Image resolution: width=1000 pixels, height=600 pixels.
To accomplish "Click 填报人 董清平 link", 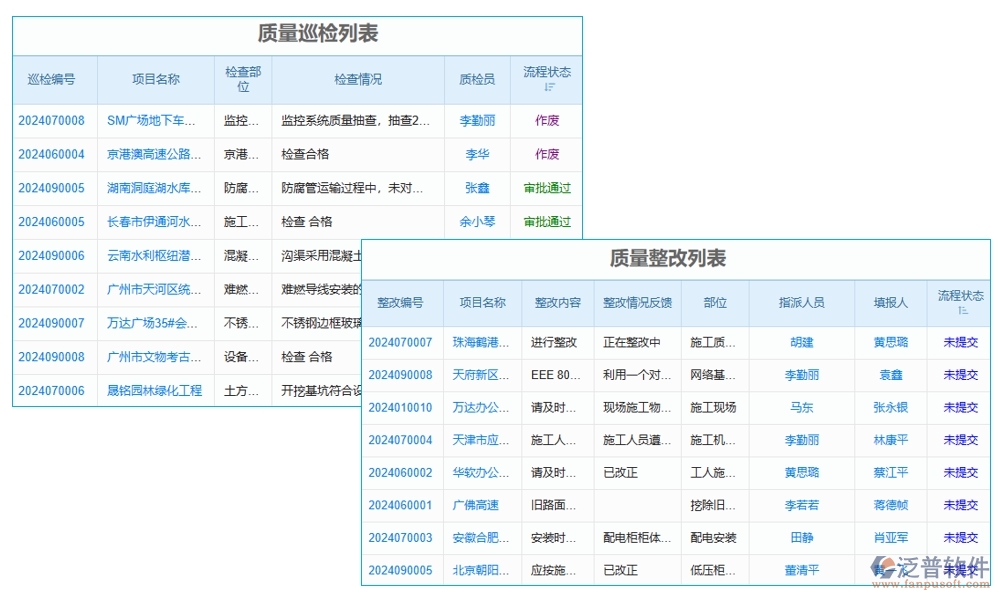I will coord(800,571).
